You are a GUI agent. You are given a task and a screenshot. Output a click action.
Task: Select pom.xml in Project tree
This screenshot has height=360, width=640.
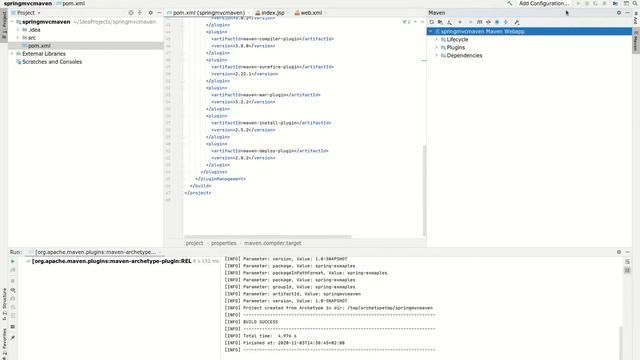39,46
